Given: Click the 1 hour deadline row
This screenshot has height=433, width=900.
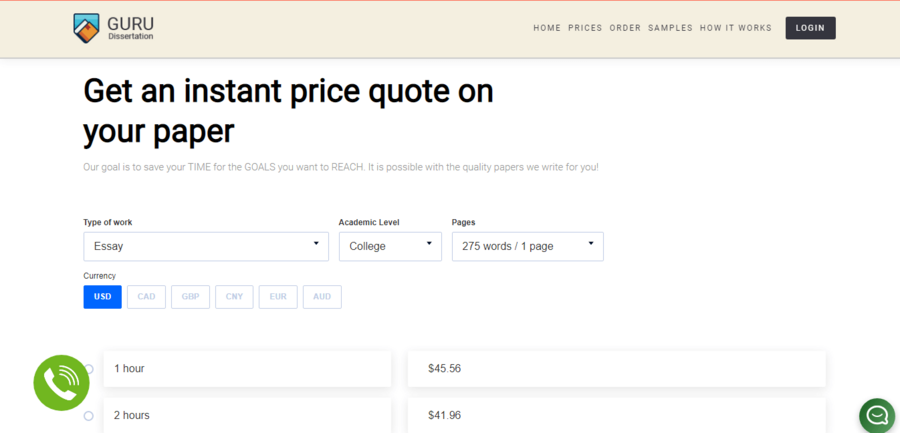Looking at the screenshot, I should (x=247, y=369).
